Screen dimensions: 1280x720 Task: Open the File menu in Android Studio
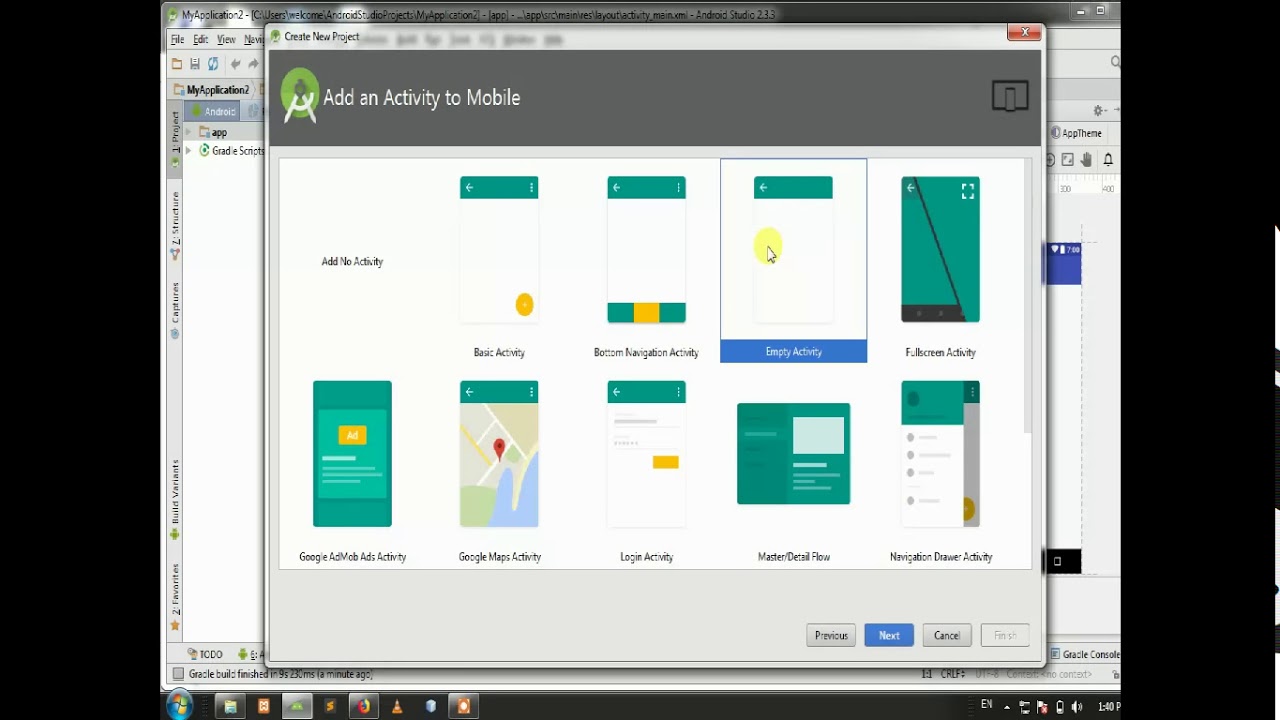[x=177, y=39]
